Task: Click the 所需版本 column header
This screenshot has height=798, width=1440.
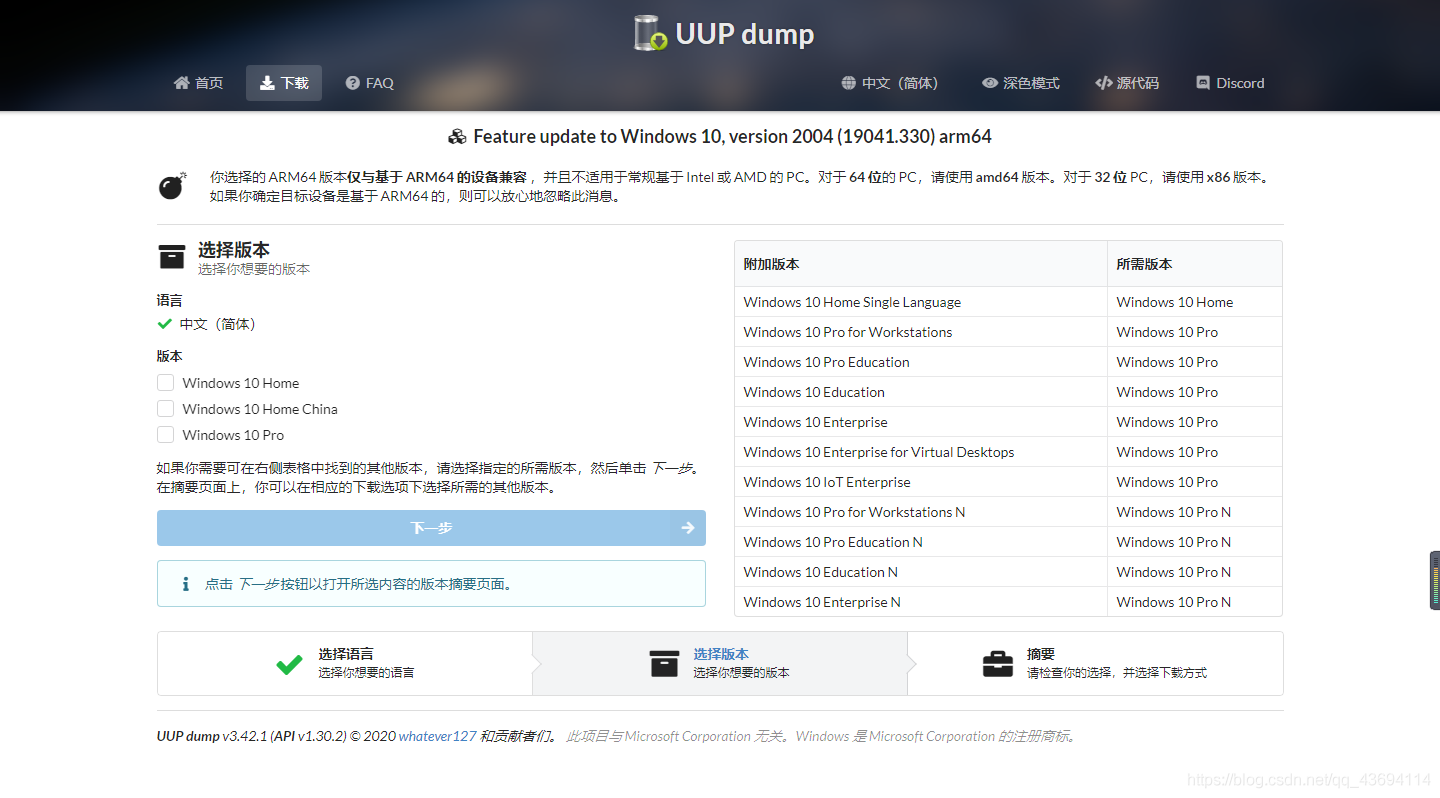Action: (x=1194, y=264)
